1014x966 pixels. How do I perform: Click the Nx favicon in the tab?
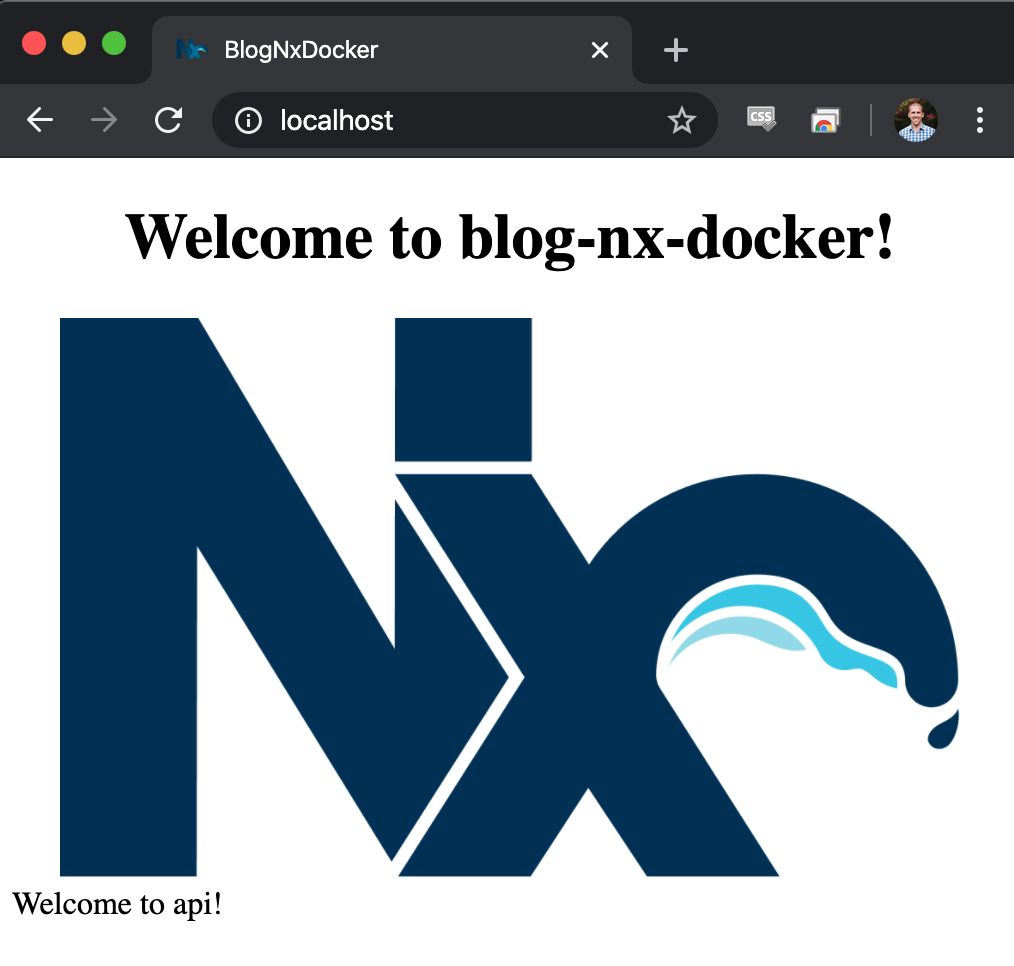(x=191, y=49)
